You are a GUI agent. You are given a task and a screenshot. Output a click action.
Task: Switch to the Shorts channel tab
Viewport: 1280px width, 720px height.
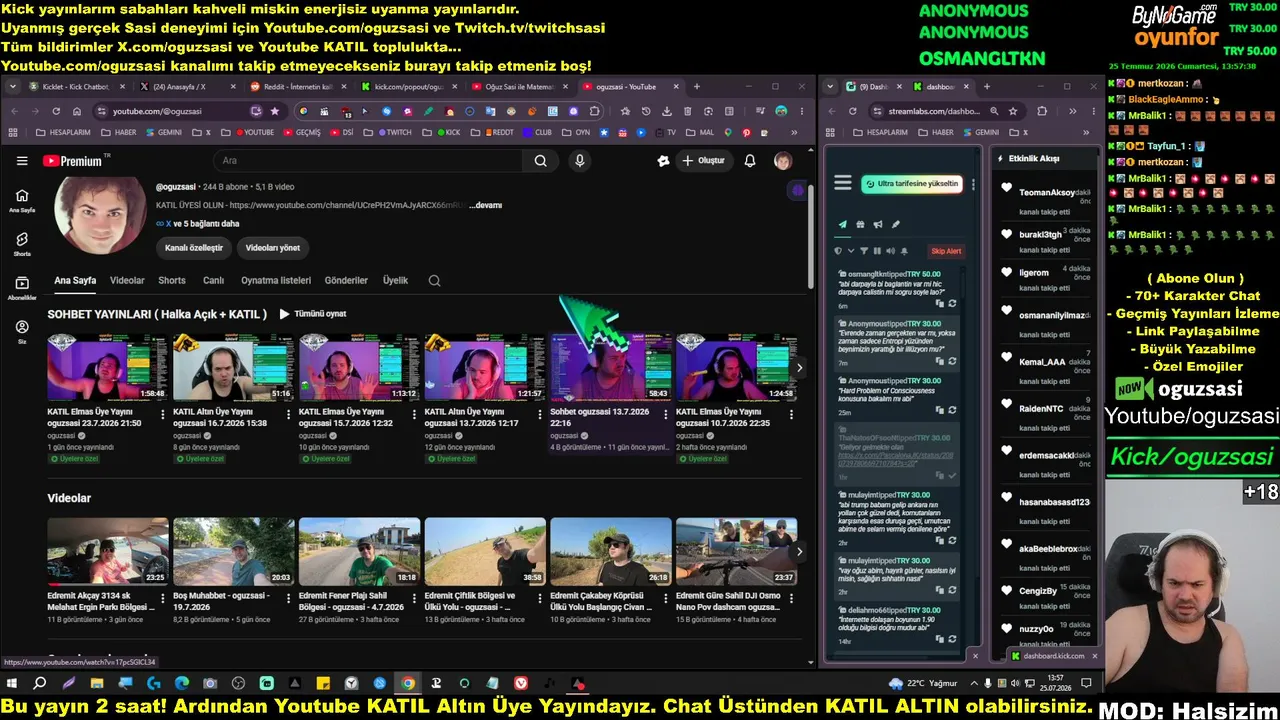(x=172, y=281)
